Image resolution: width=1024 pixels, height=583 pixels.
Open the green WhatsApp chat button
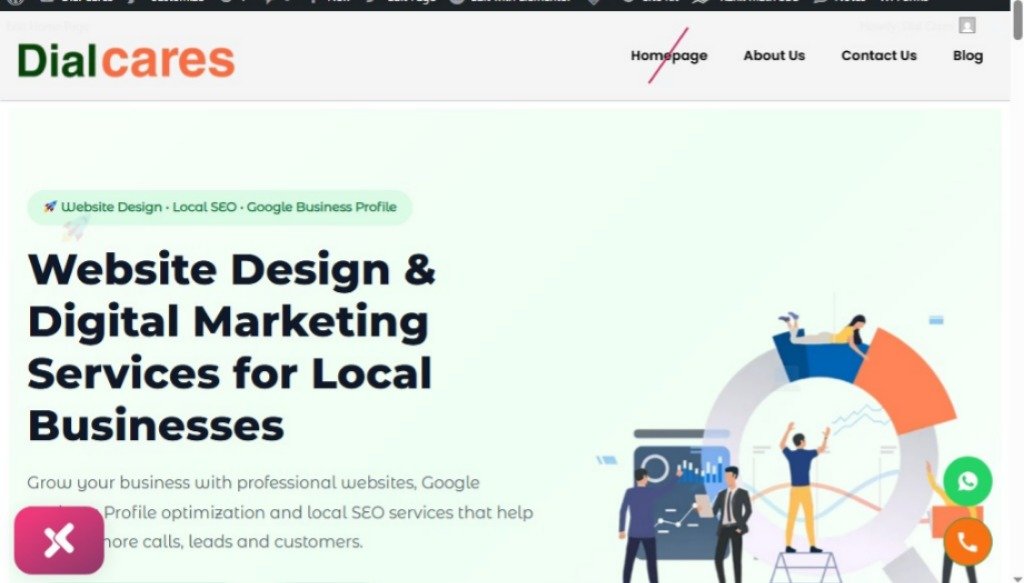pyautogui.click(x=967, y=481)
